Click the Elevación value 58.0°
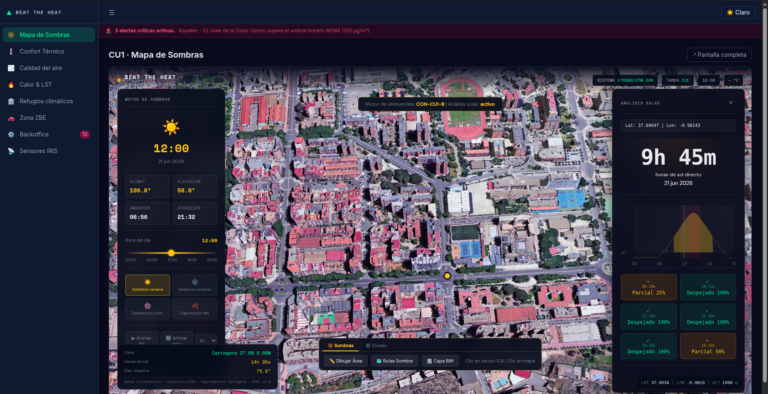This screenshot has height=394, width=768. click(187, 191)
